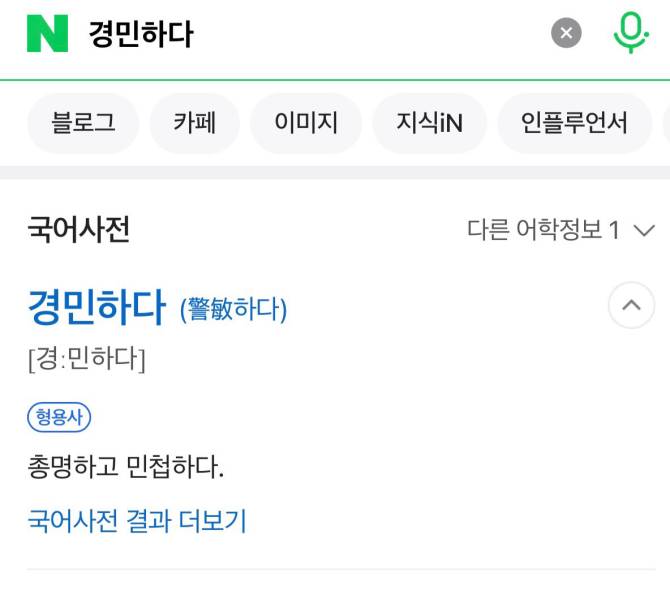Click the pronunciation guide [경:민하다]
The width and height of the screenshot is (670, 590).
[87, 359]
